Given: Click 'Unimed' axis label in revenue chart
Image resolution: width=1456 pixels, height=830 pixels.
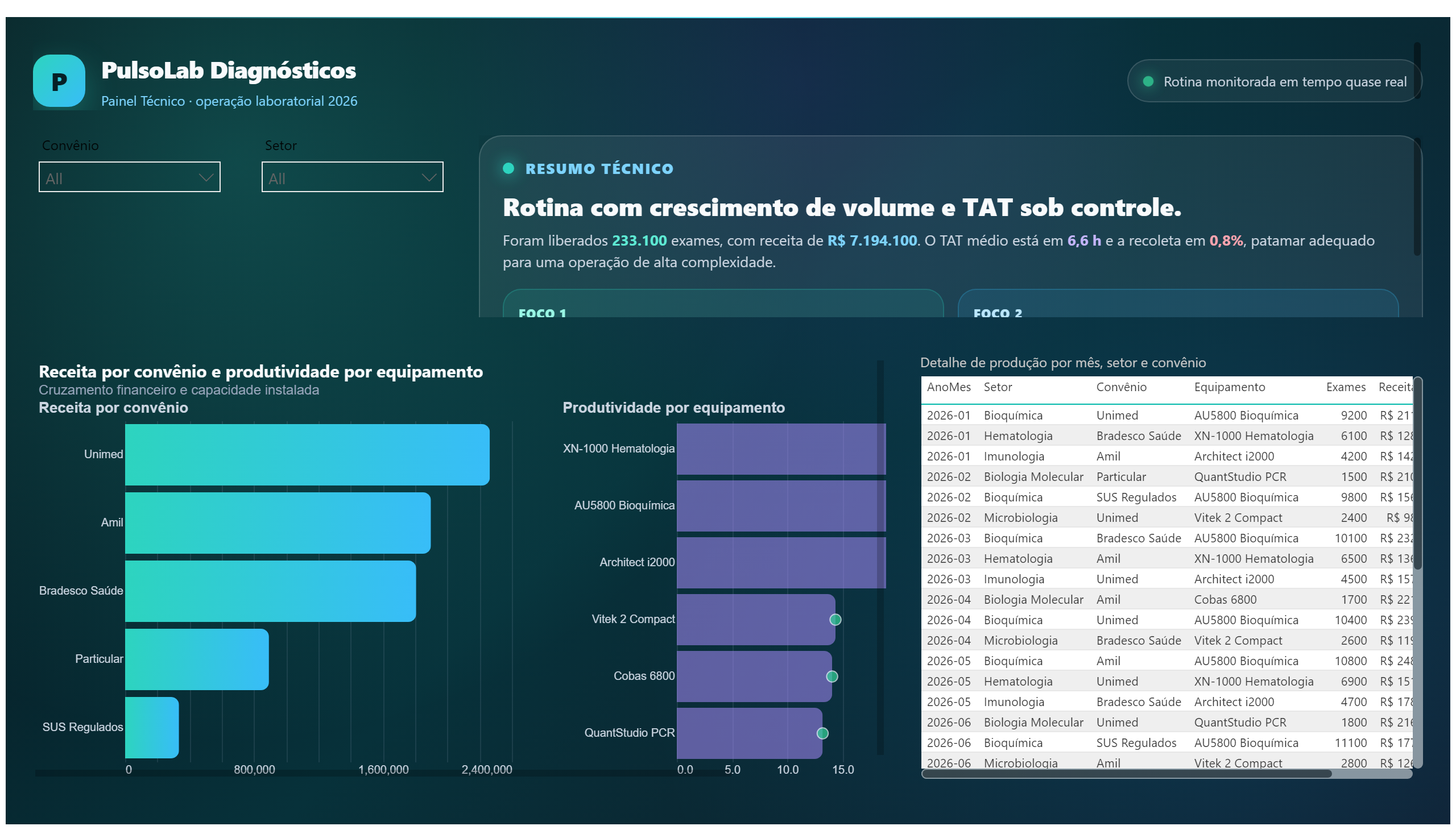Looking at the screenshot, I should (103, 454).
